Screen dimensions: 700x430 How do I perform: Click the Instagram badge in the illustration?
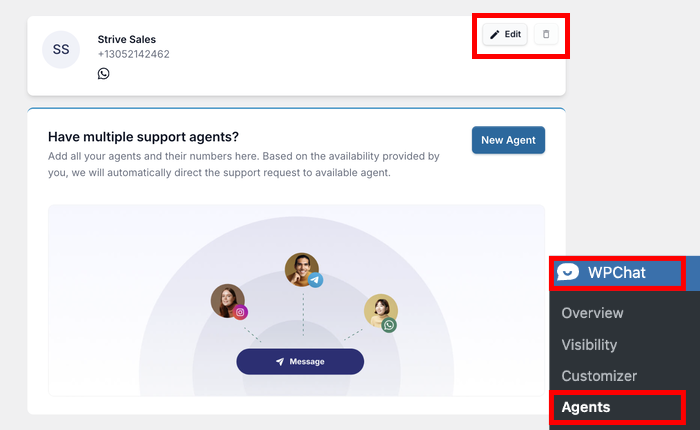[240, 312]
